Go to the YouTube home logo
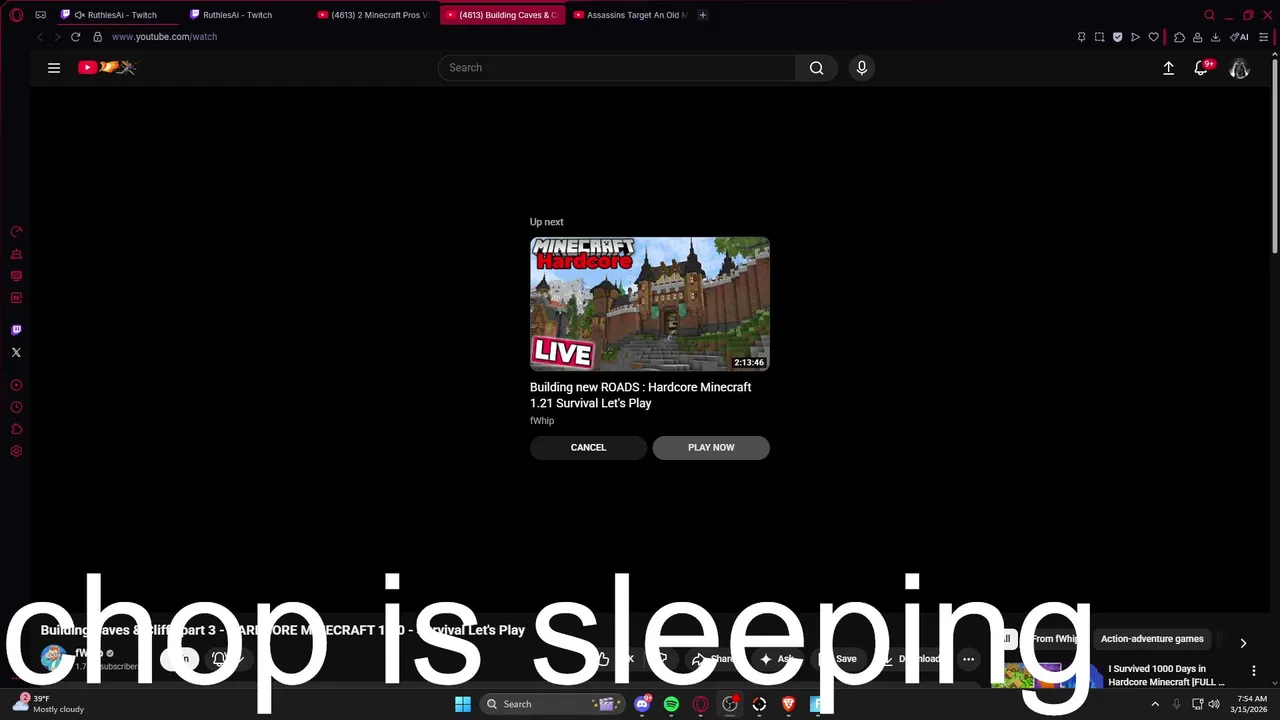Image resolution: width=1280 pixels, height=720 pixels. tap(107, 67)
